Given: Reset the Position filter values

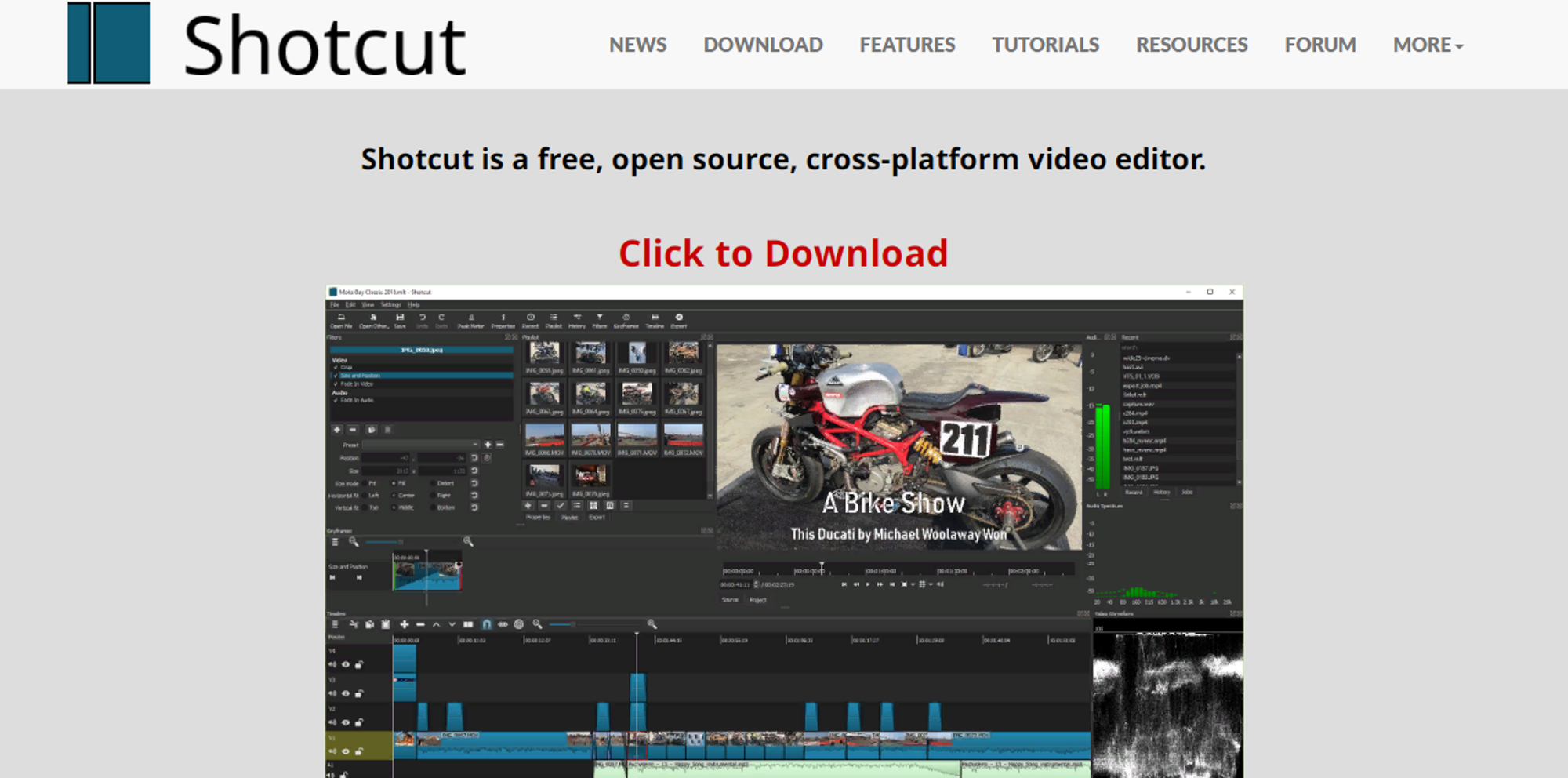Looking at the screenshot, I should (x=474, y=458).
